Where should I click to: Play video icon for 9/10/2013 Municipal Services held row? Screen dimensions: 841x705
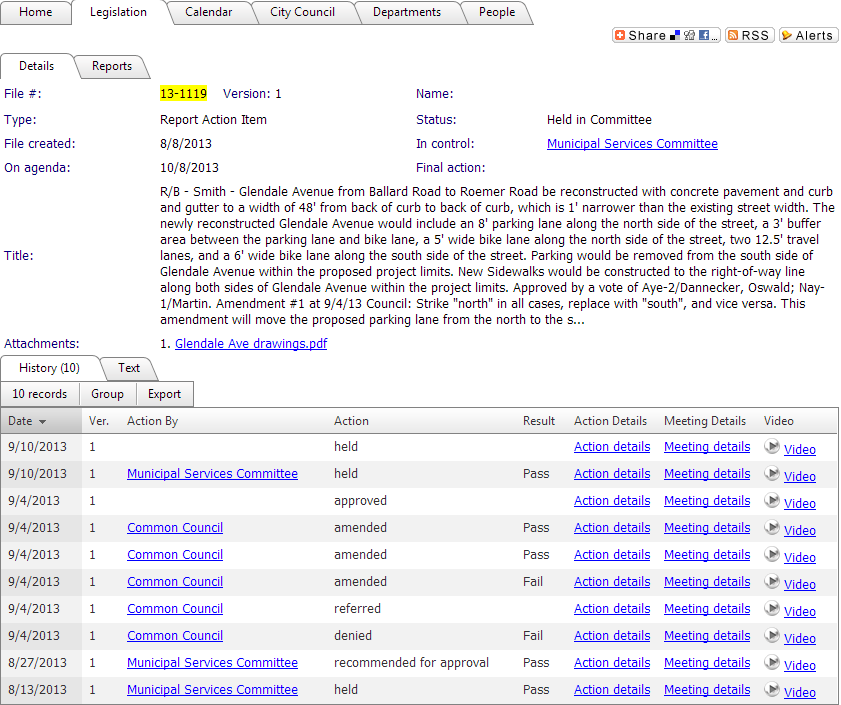(x=772, y=473)
